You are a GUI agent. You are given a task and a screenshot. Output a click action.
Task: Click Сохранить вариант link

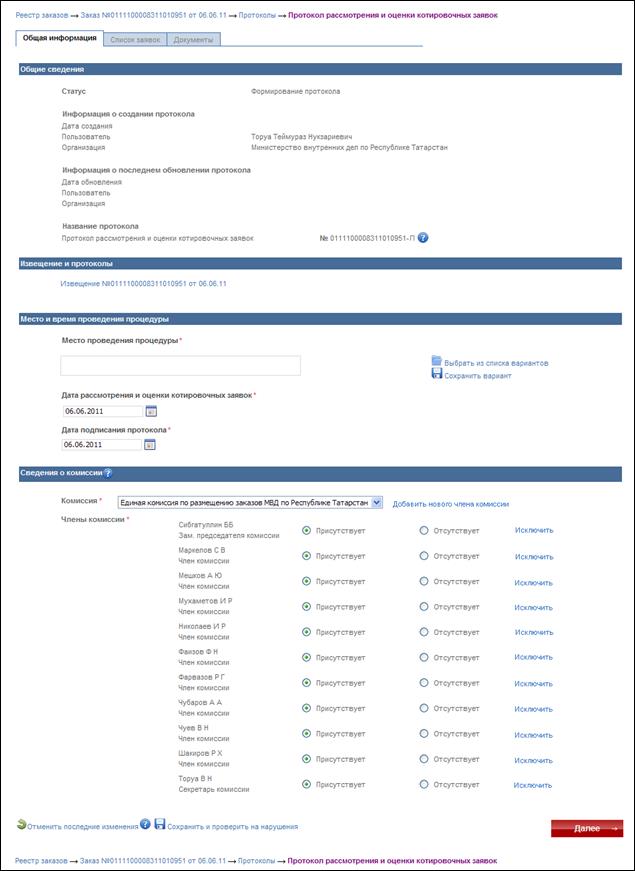478,376
